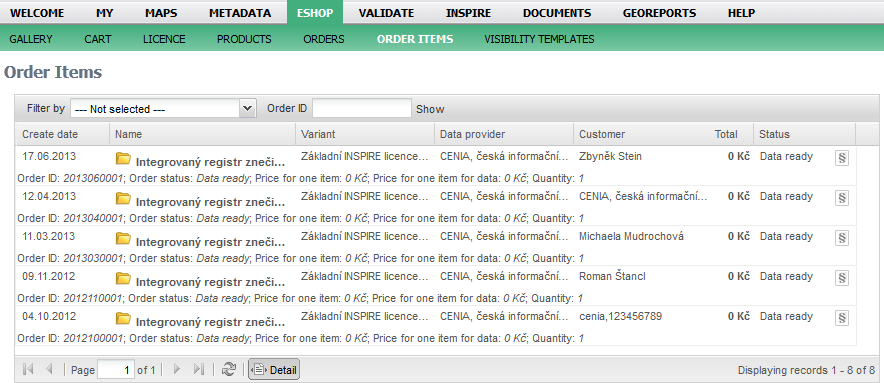Go to previous page in pager
The height and width of the screenshot is (383, 884).
coord(48,369)
